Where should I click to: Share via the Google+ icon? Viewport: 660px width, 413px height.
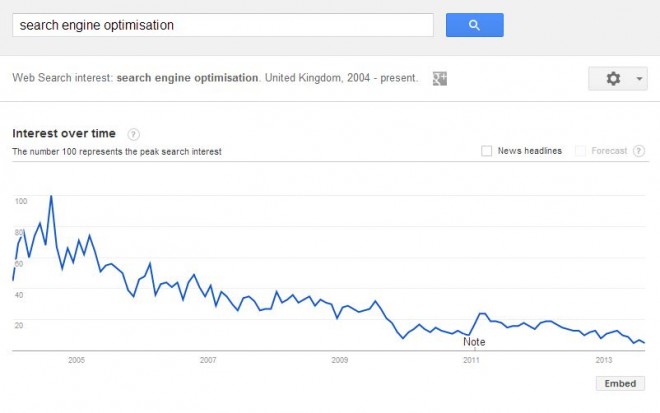(x=438, y=79)
